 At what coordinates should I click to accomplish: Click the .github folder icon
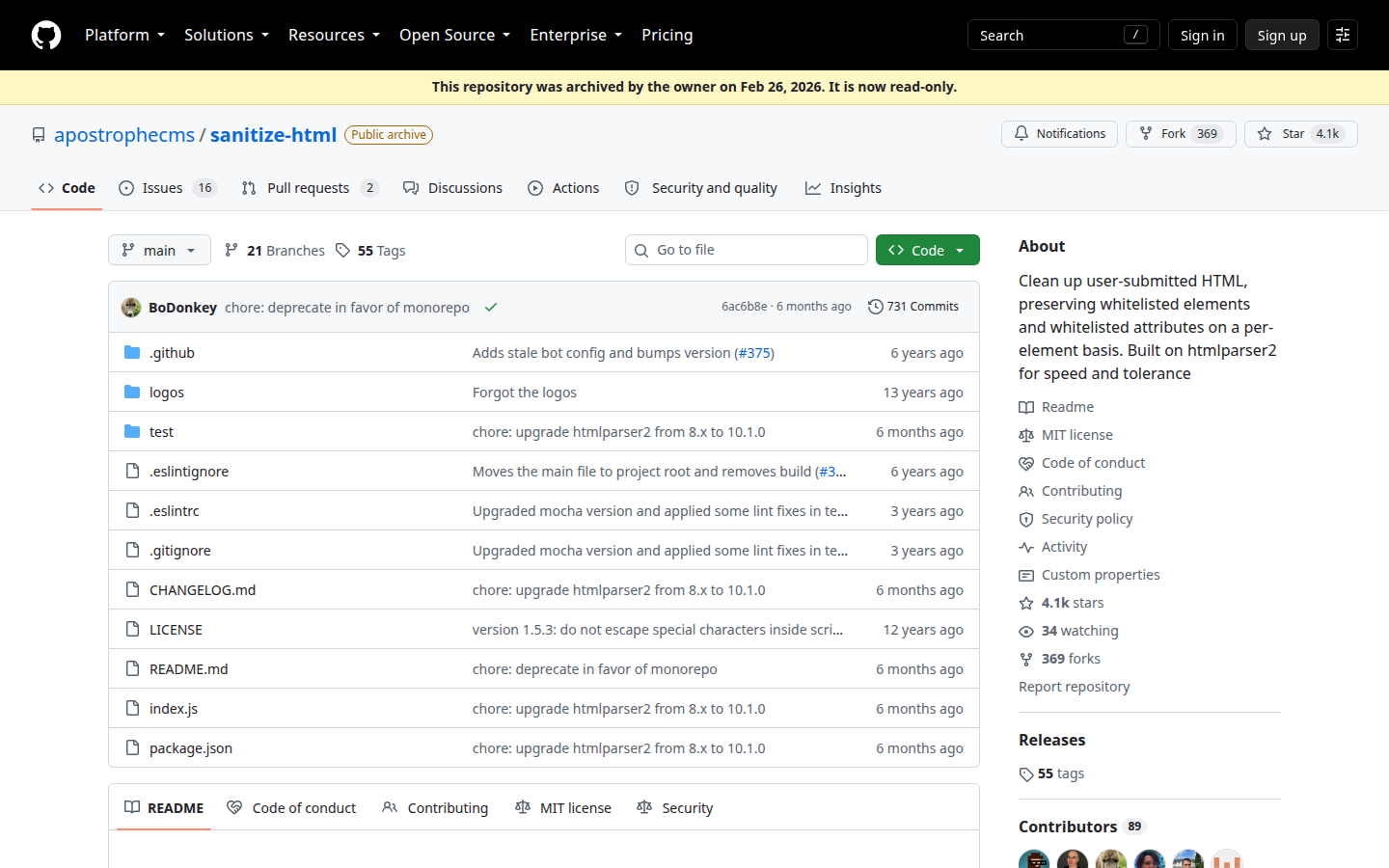point(132,353)
